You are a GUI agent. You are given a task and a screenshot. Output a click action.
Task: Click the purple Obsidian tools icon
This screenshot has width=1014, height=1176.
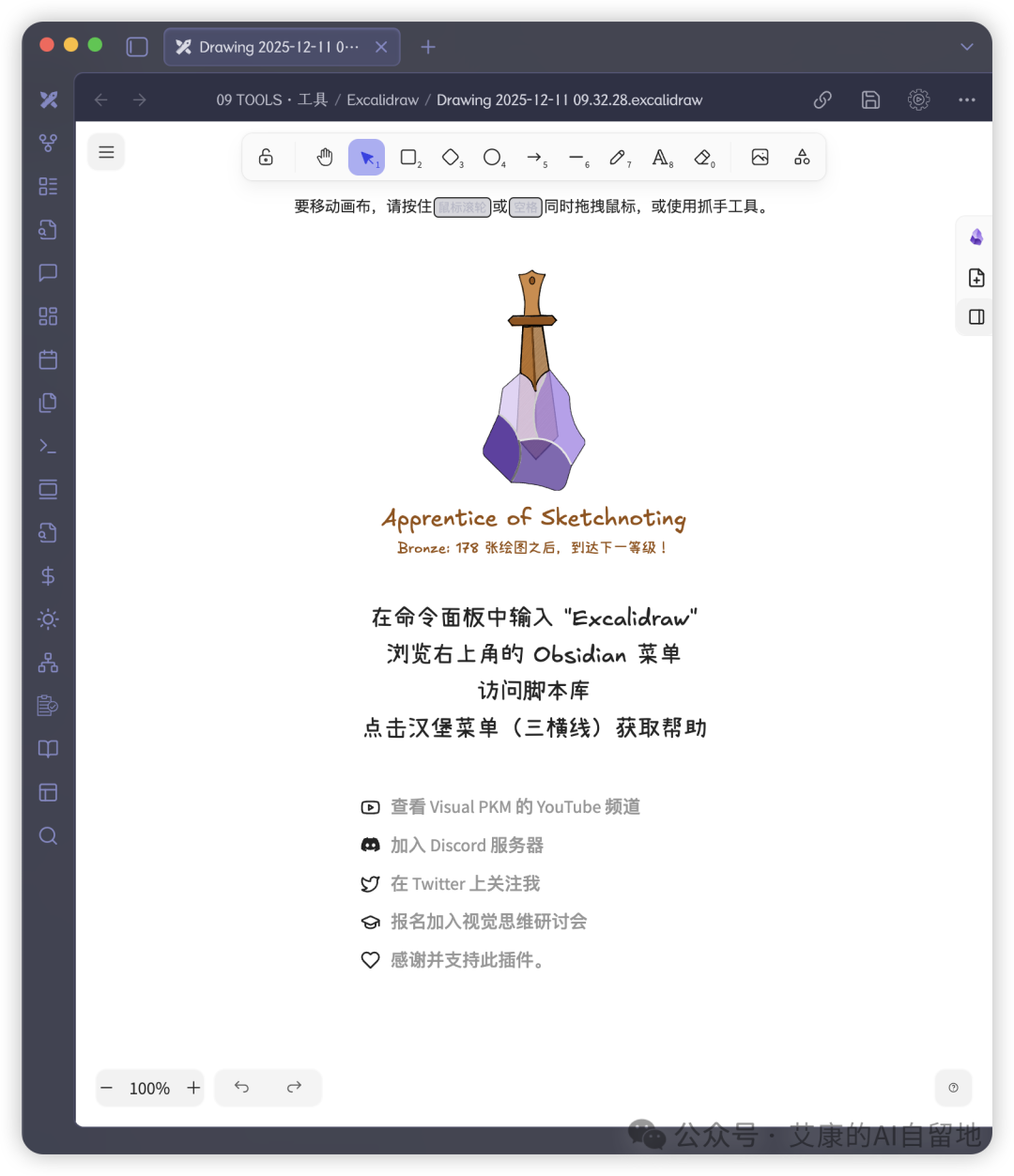976,237
